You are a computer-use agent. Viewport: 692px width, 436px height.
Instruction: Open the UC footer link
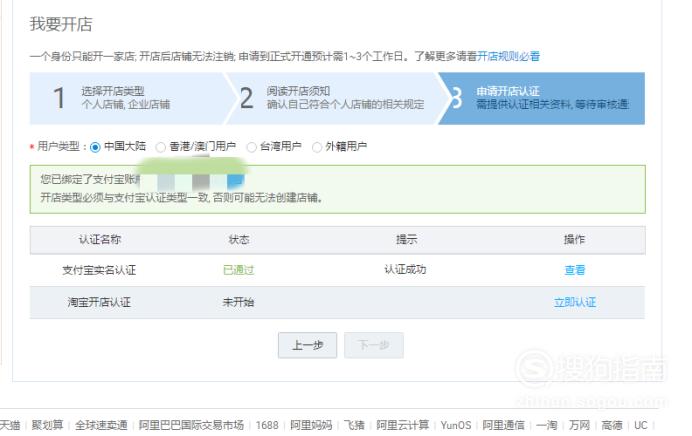click(x=641, y=425)
